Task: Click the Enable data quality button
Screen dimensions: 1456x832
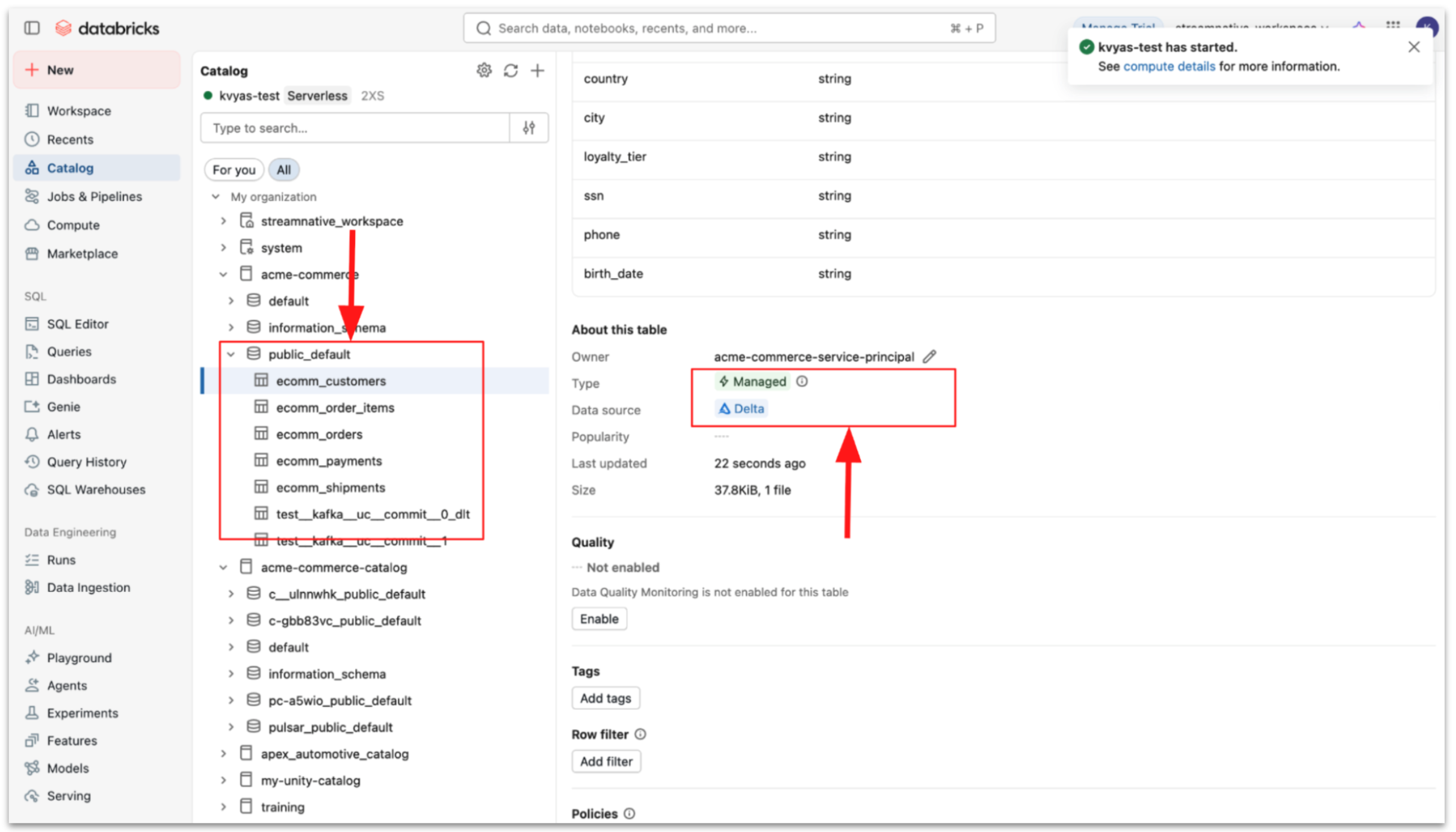Action: tap(599, 618)
